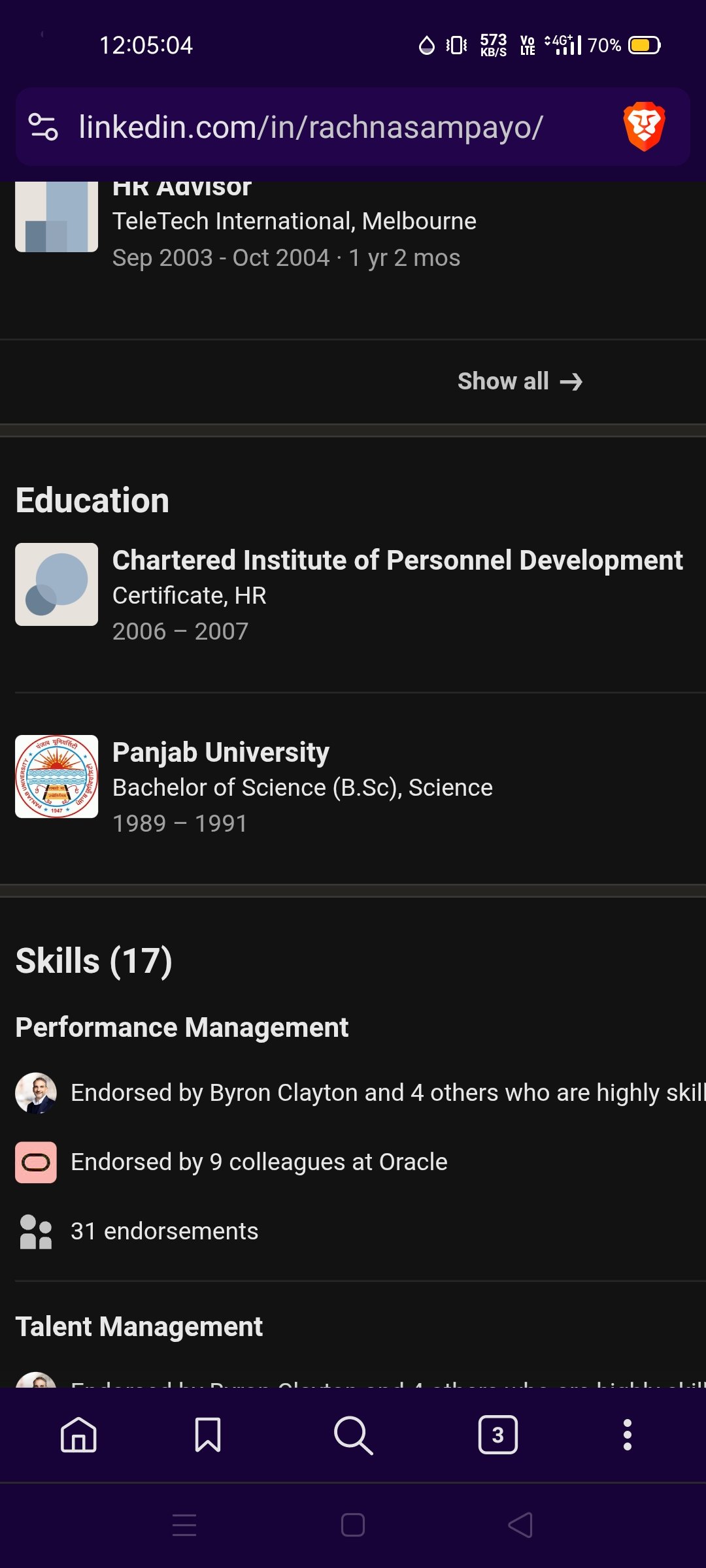Image resolution: width=706 pixels, height=1568 pixels.
Task: Open the Brave Shields lion icon
Action: 645,126
